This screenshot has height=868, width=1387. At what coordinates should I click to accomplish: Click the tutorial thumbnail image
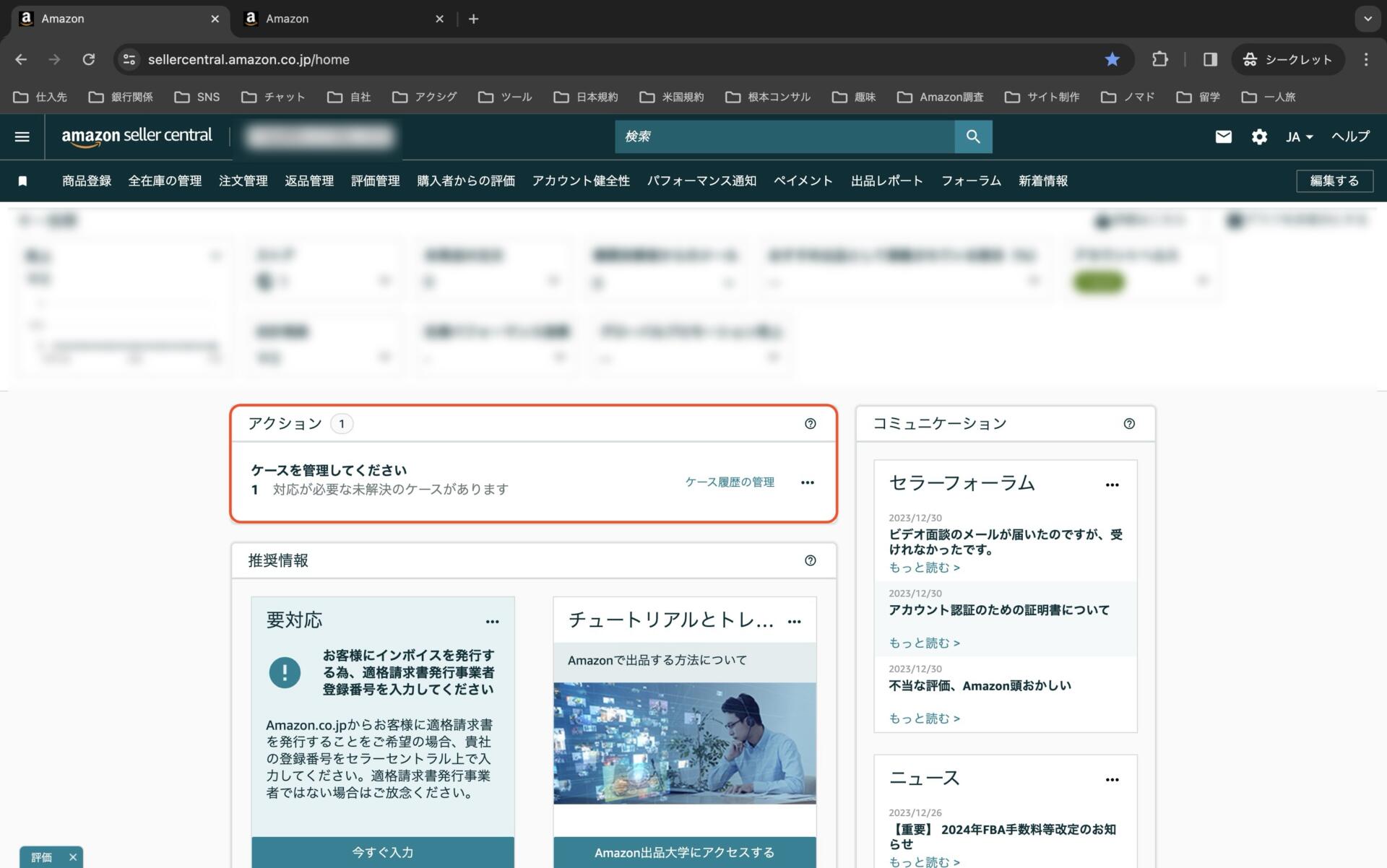685,743
